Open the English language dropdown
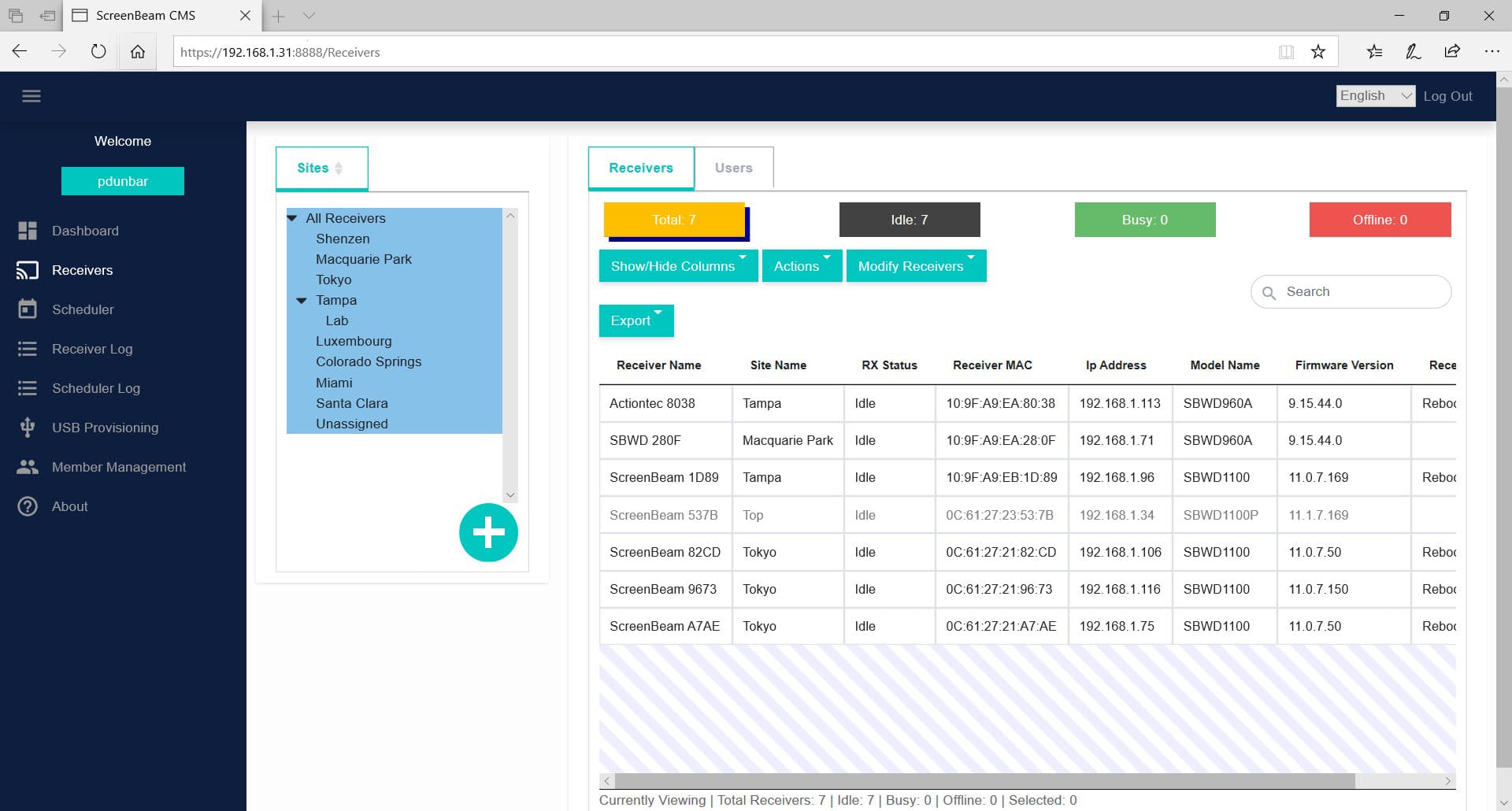This screenshot has height=811, width=1512. pyautogui.click(x=1375, y=96)
